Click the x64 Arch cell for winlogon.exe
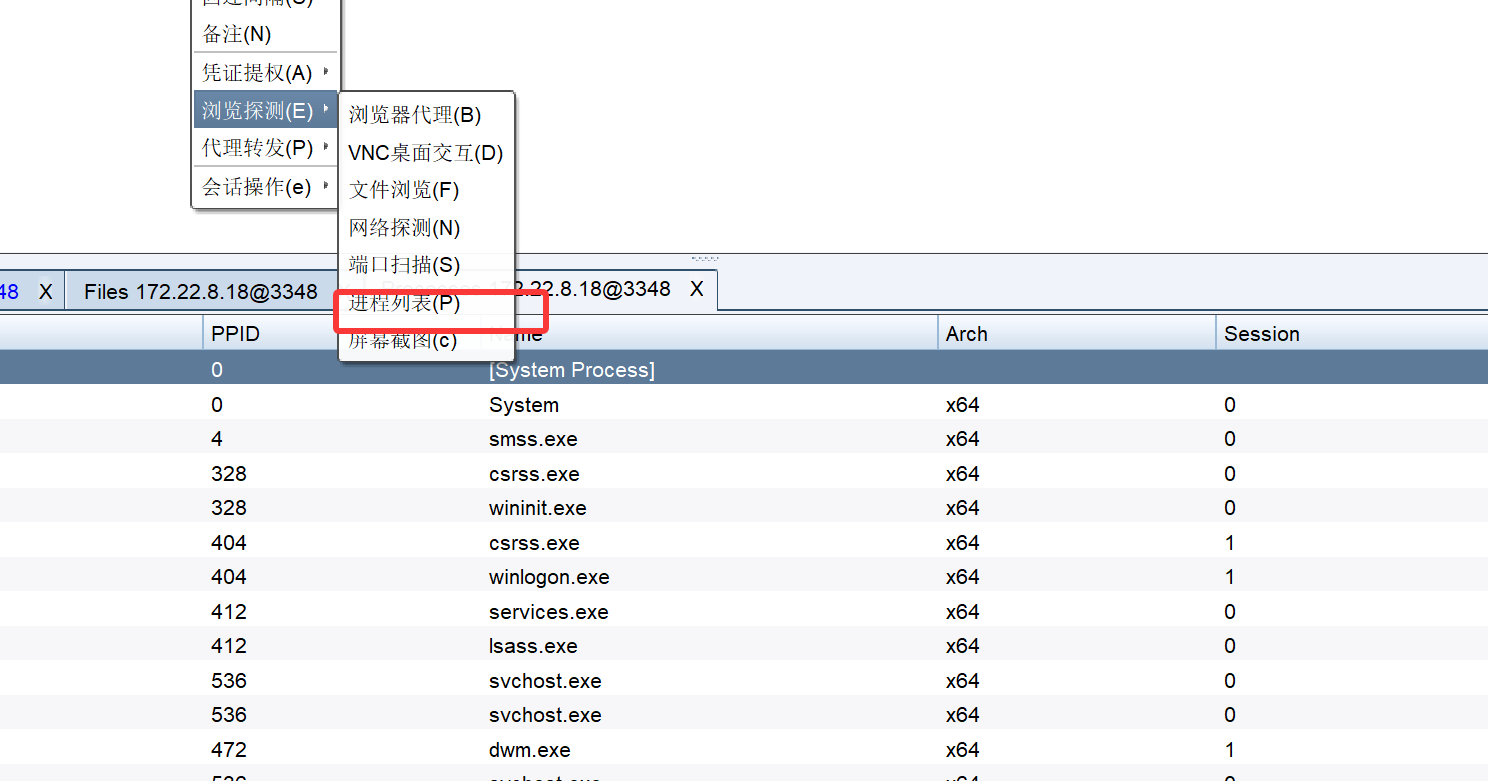 [963, 577]
